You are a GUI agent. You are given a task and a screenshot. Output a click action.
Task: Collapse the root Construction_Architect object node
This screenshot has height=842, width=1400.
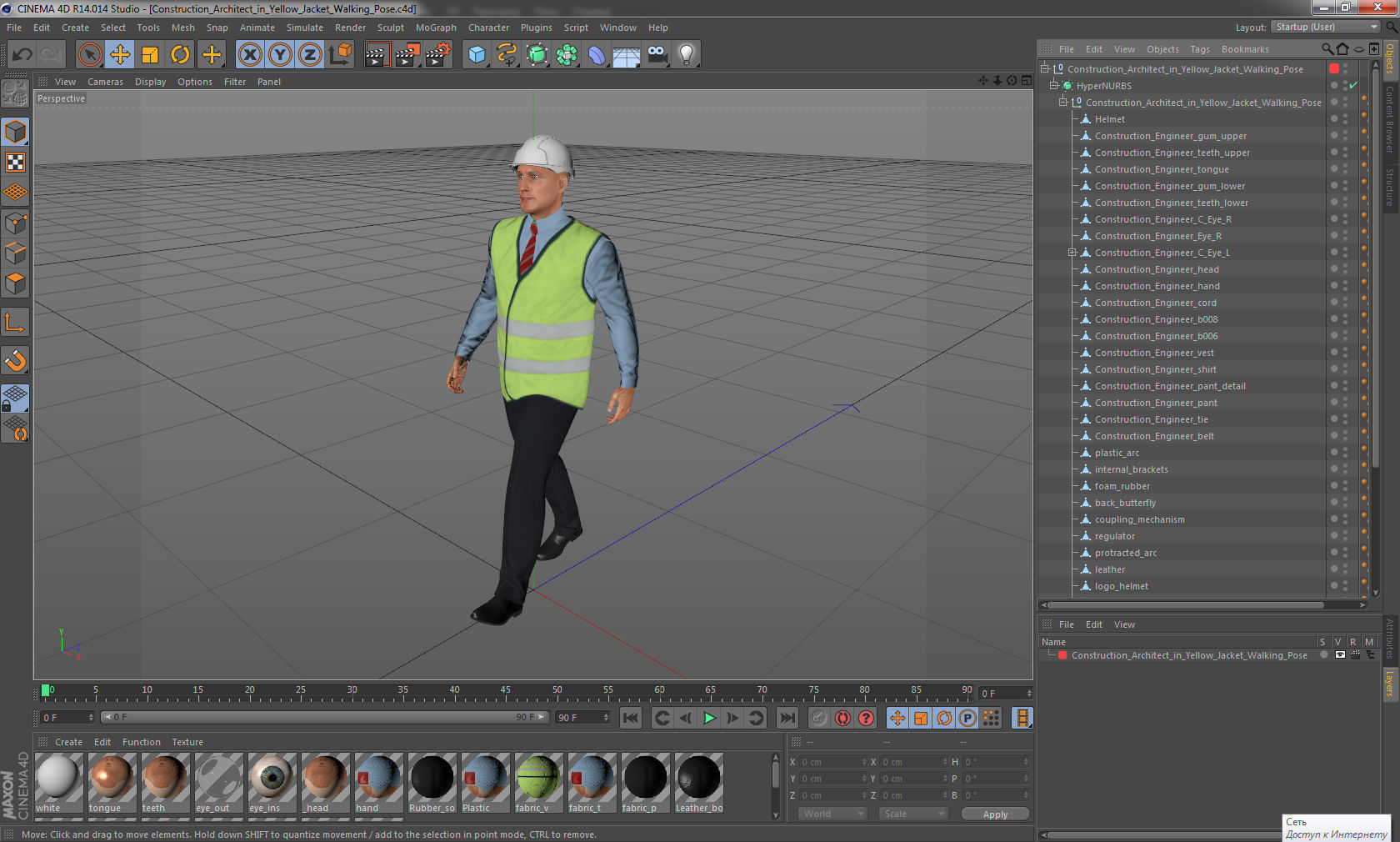(1044, 68)
